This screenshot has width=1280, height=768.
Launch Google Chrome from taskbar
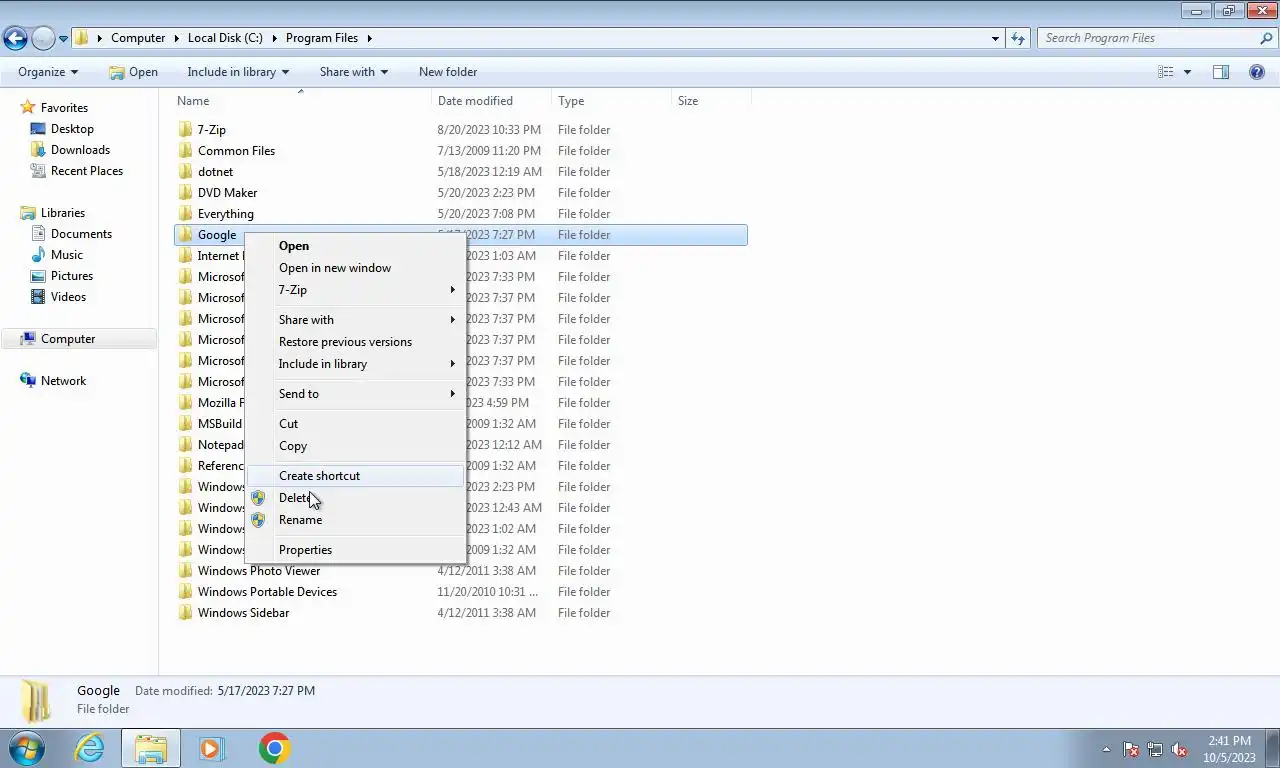(x=274, y=748)
